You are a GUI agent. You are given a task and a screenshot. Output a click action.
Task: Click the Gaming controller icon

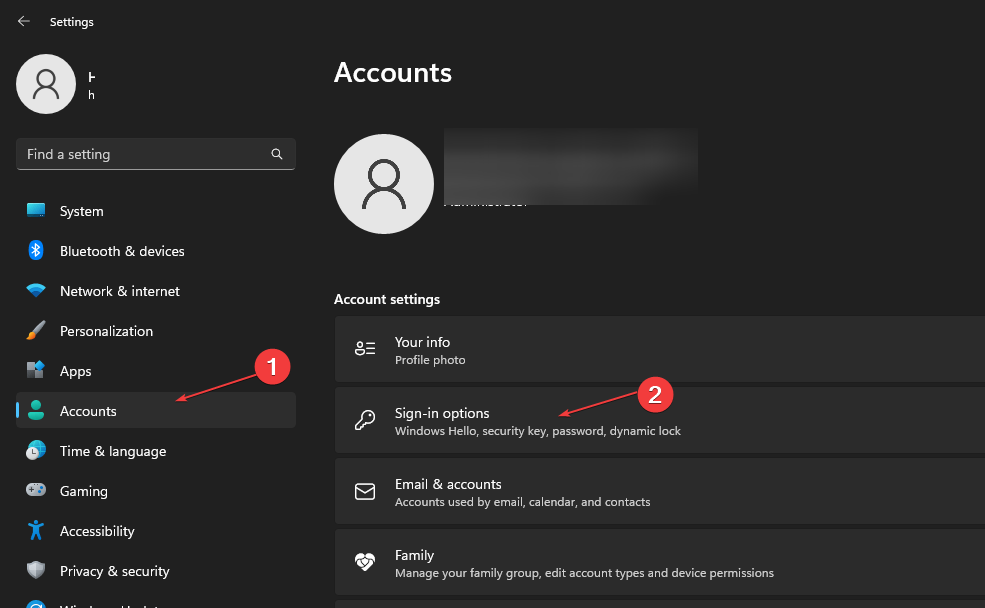tap(36, 490)
